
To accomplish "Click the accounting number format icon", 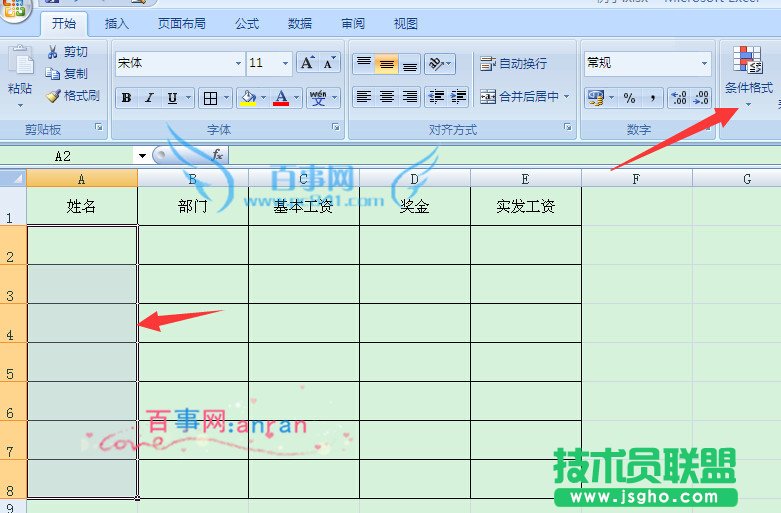I will point(596,98).
